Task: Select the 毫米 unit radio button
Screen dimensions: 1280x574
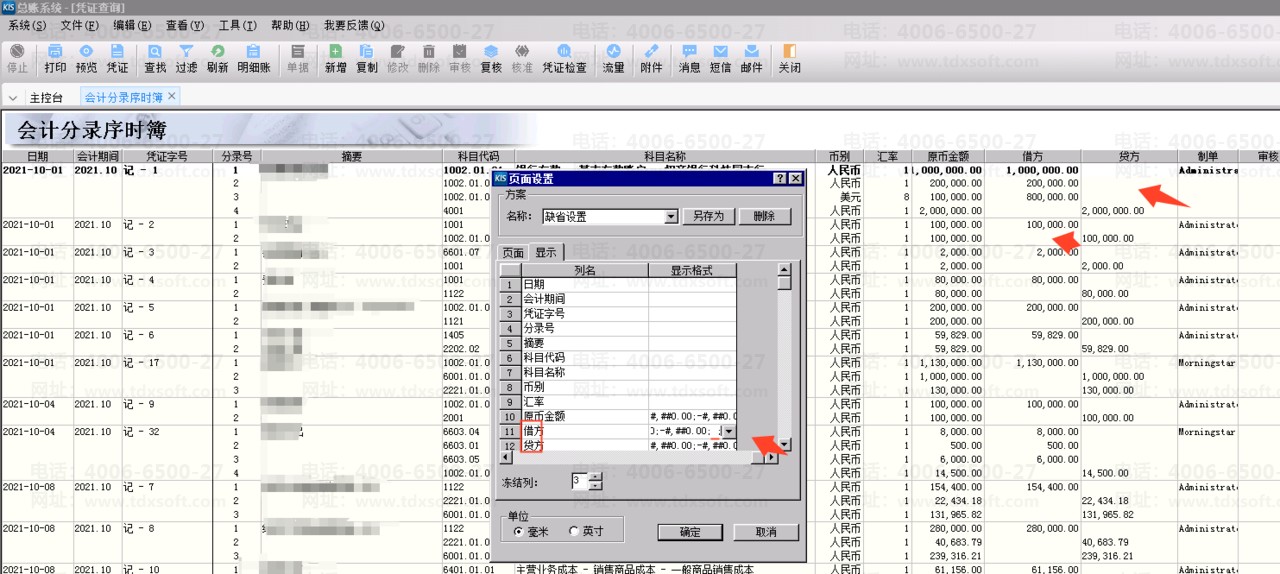Action: pyautogui.click(x=517, y=531)
